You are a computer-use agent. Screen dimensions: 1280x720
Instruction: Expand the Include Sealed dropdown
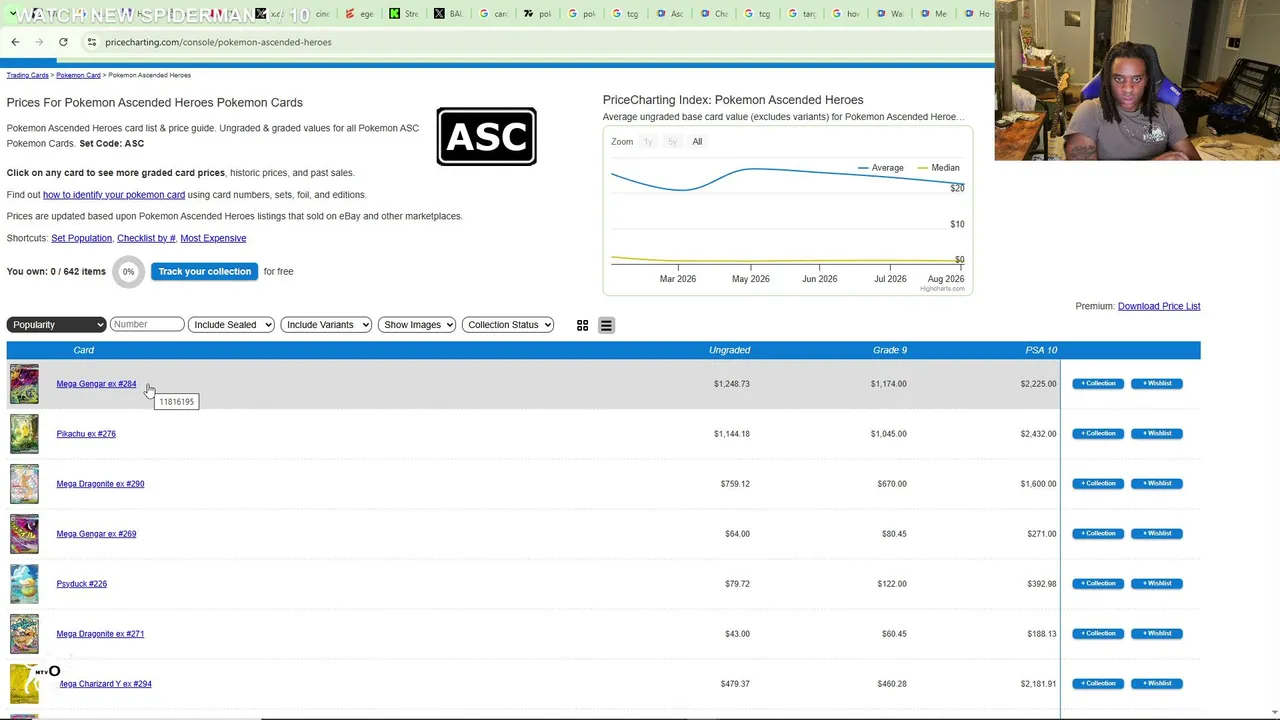[231, 324]
